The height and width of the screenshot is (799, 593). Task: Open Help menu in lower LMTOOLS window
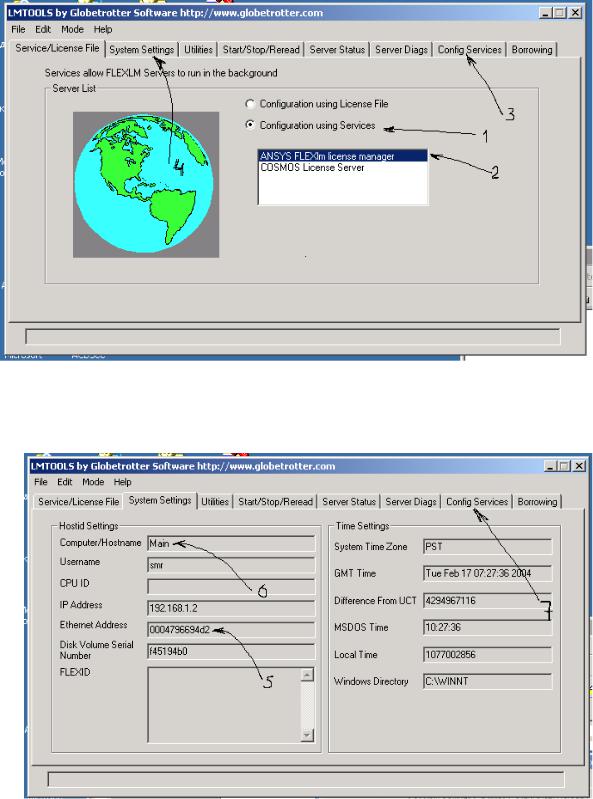point(122,482)
